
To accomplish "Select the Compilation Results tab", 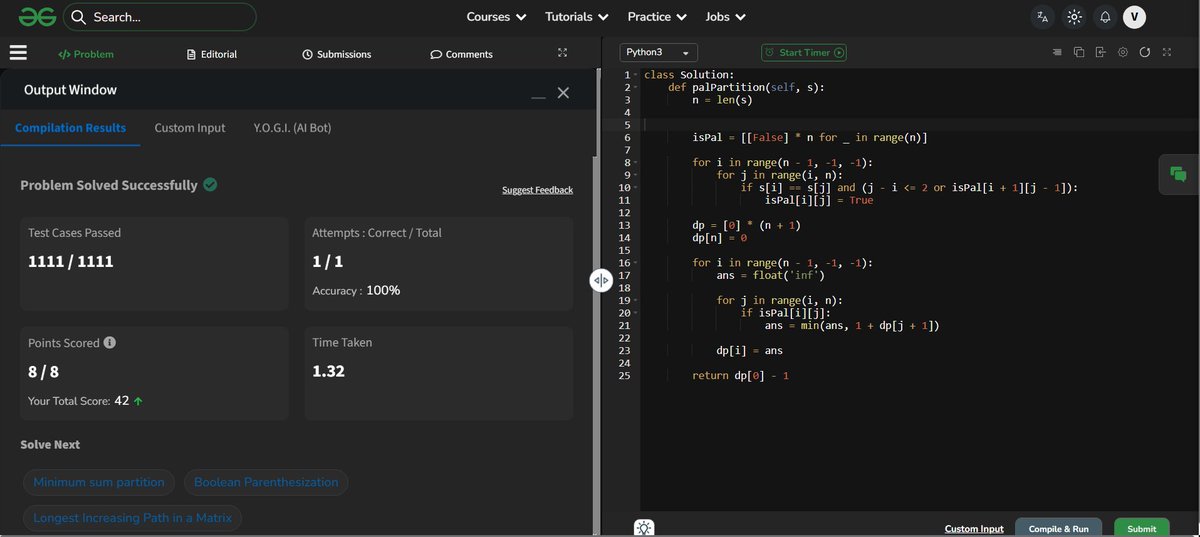I will point(70,128).
